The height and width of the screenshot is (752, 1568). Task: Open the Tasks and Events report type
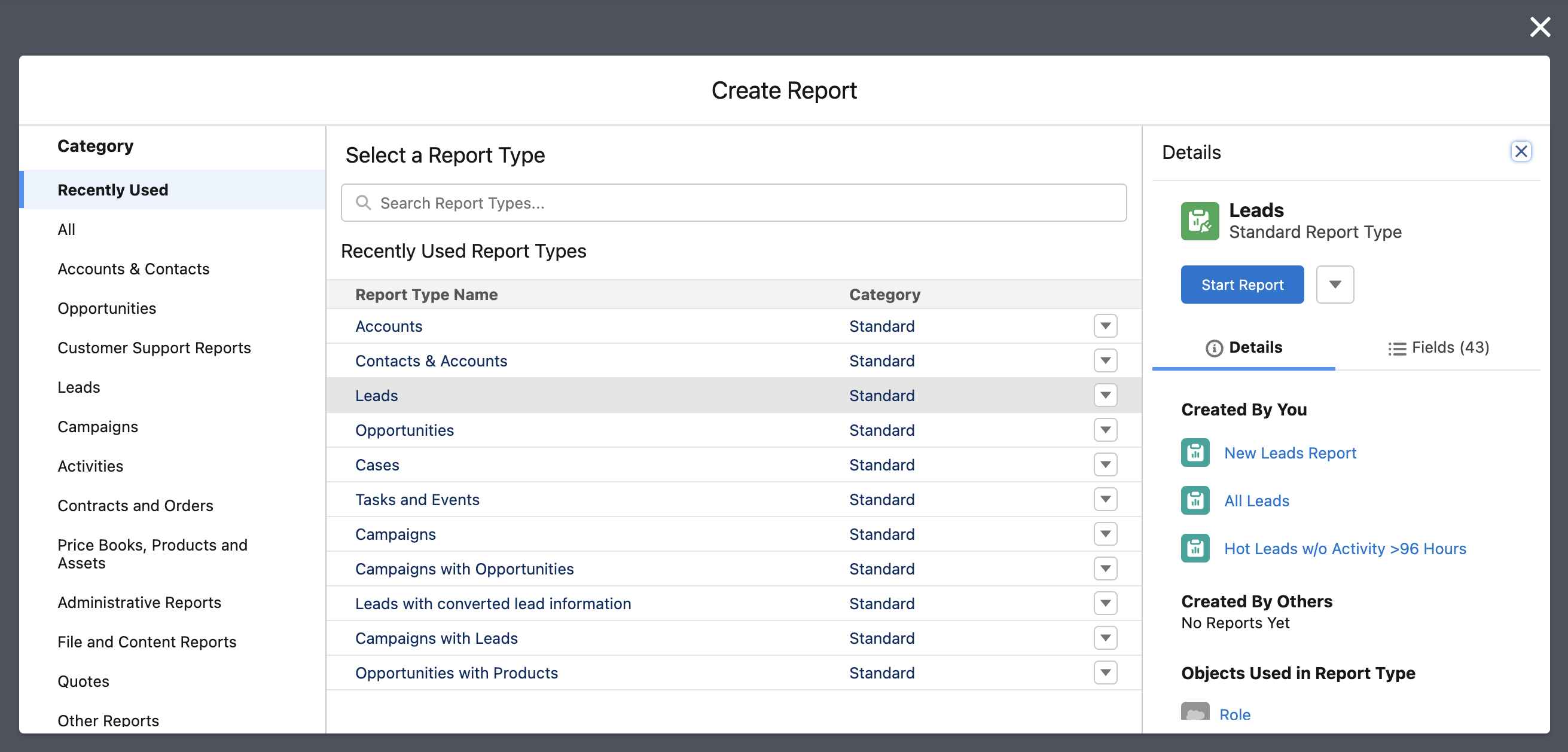417,500
